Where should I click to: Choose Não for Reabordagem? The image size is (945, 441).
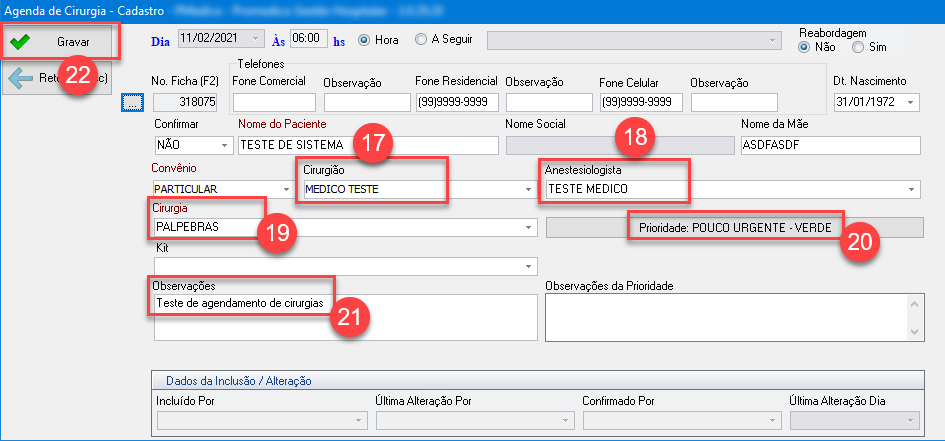pos(803,47)
